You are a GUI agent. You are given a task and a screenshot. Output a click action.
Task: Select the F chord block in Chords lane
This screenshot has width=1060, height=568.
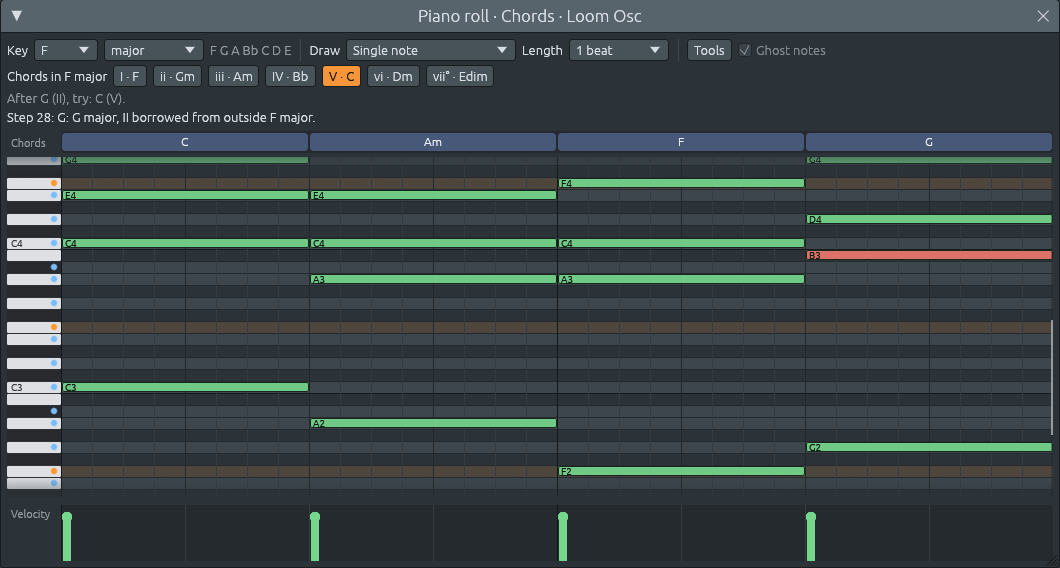(x=681, y=142)
